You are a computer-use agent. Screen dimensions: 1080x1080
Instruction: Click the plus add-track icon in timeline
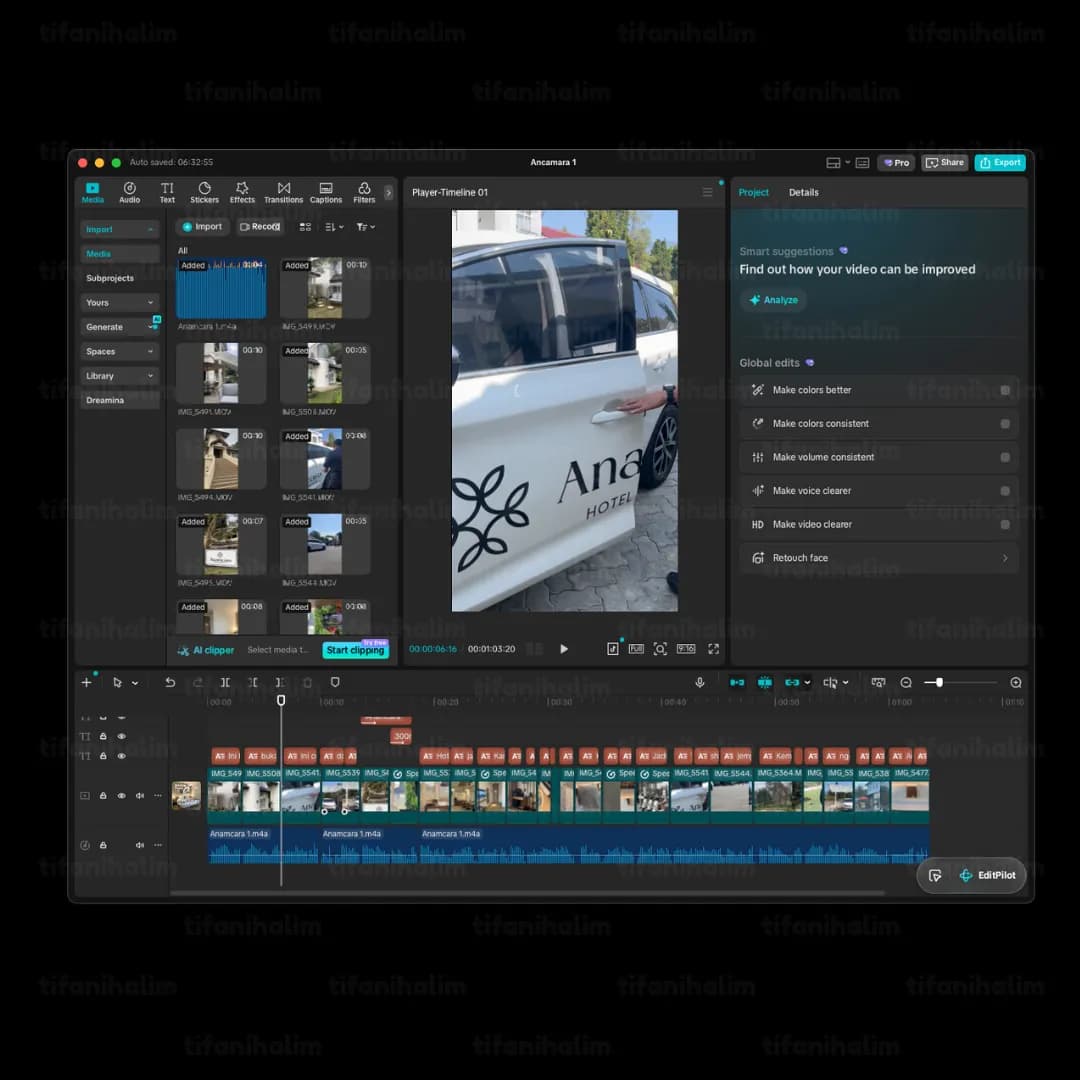[x=86, y=683]
